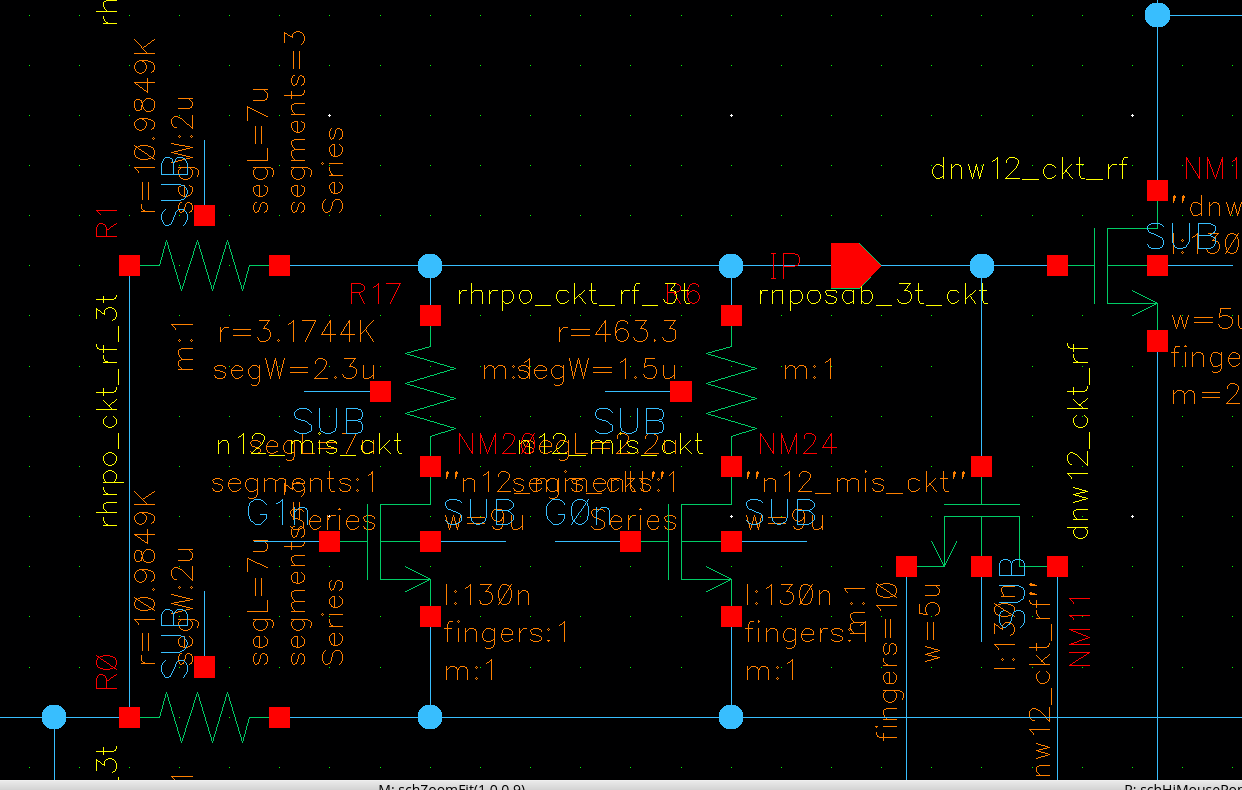
Task: Click NM23's drain terminal square
Action: [x=430, y=466]
